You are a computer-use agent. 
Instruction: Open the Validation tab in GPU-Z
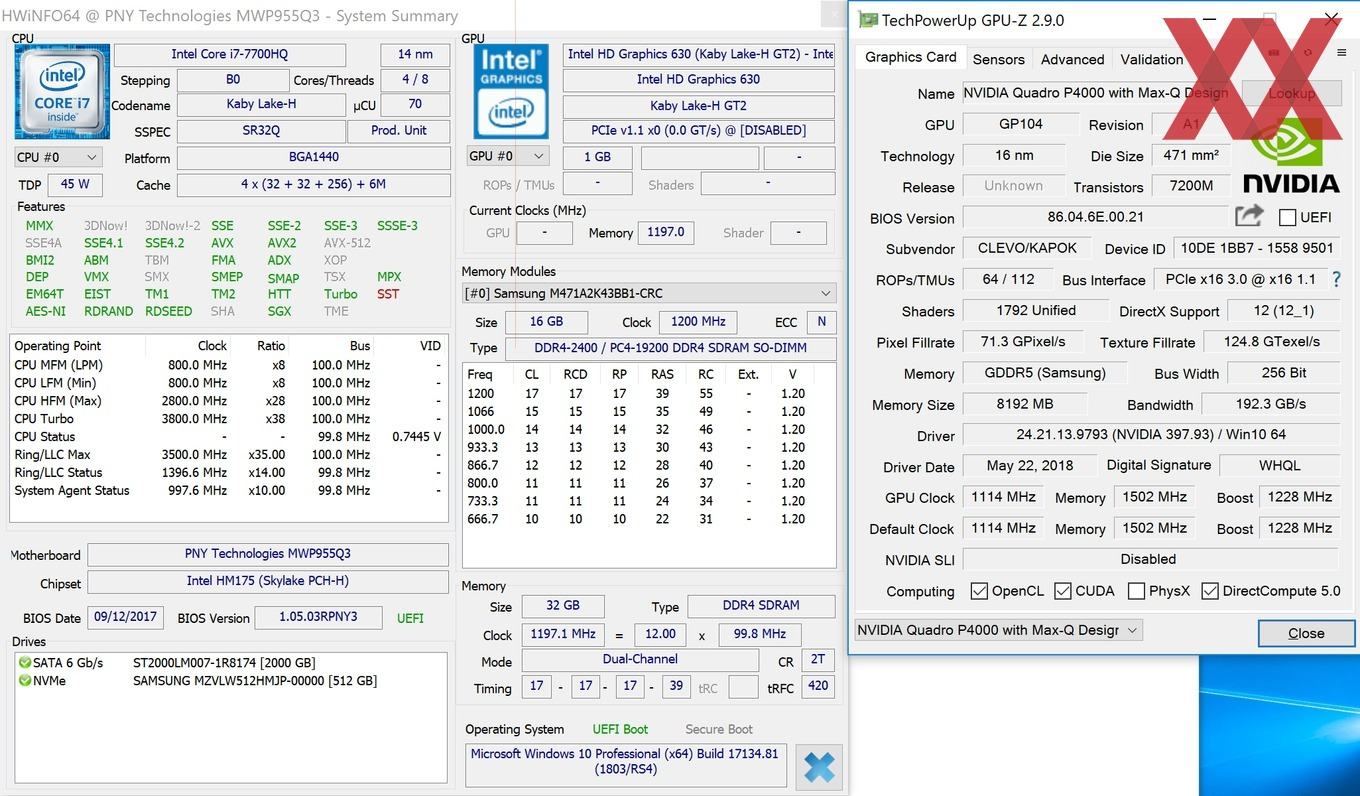[x=1151, y=59]
